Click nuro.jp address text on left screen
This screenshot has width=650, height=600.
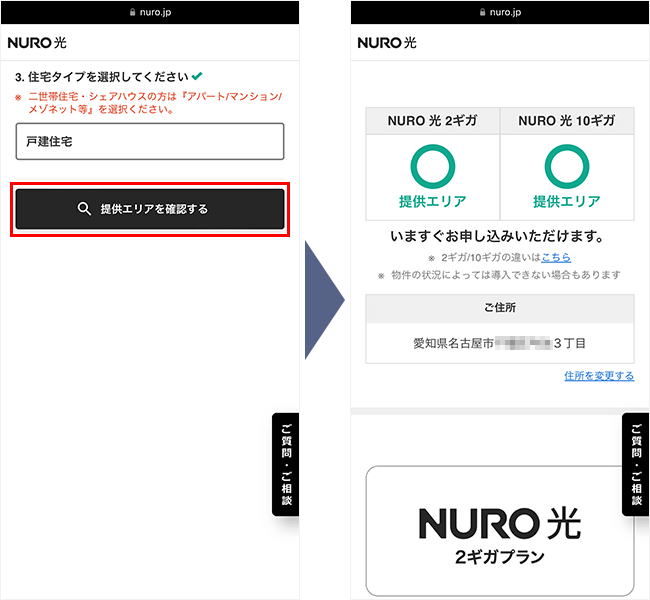155,12
